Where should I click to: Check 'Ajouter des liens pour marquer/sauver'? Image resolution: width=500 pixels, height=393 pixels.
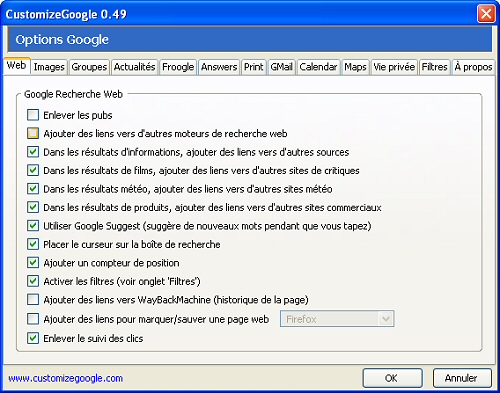[33, 319]
